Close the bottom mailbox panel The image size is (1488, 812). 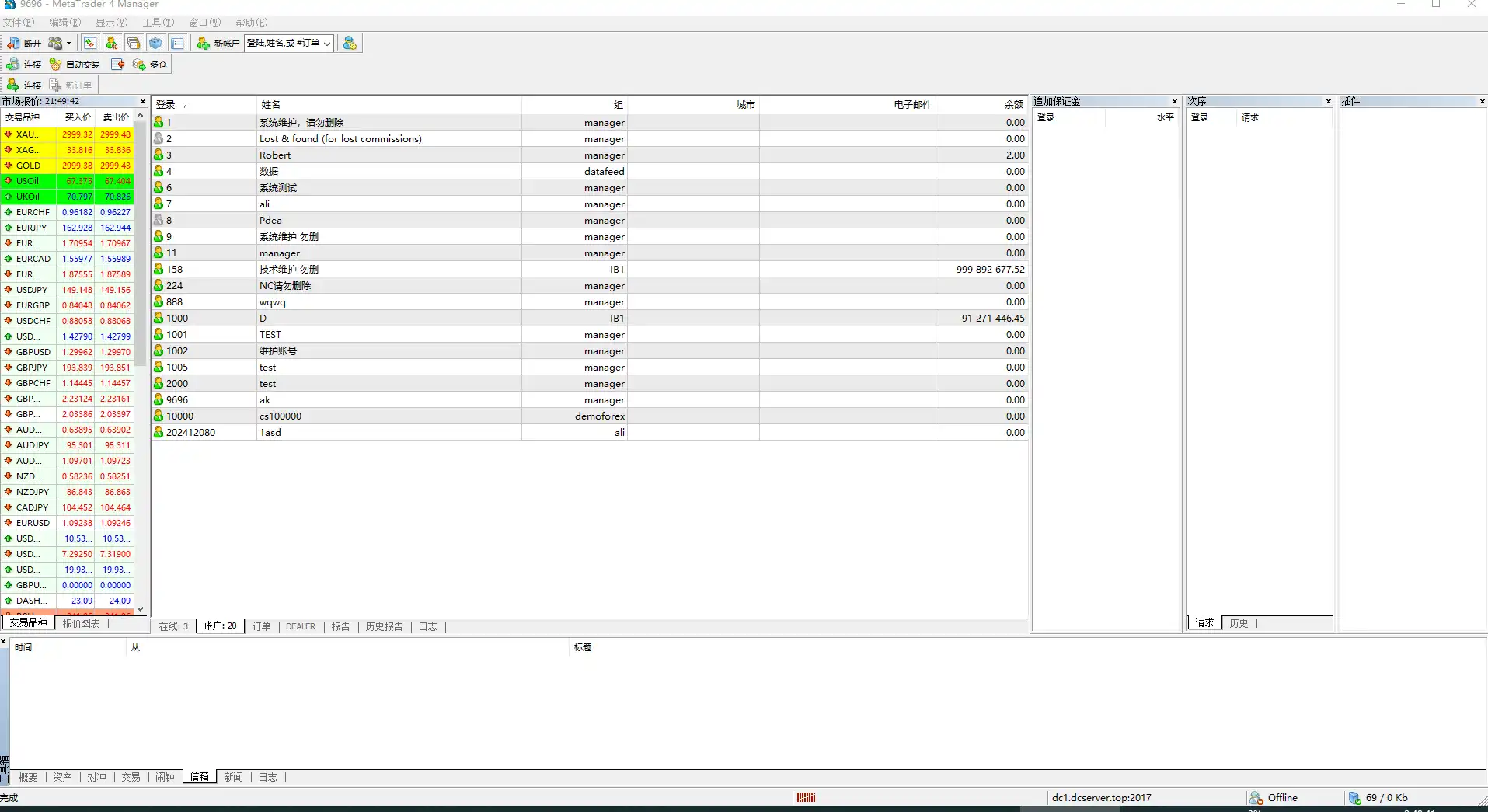pyautogui.click(x=4, y=642)
